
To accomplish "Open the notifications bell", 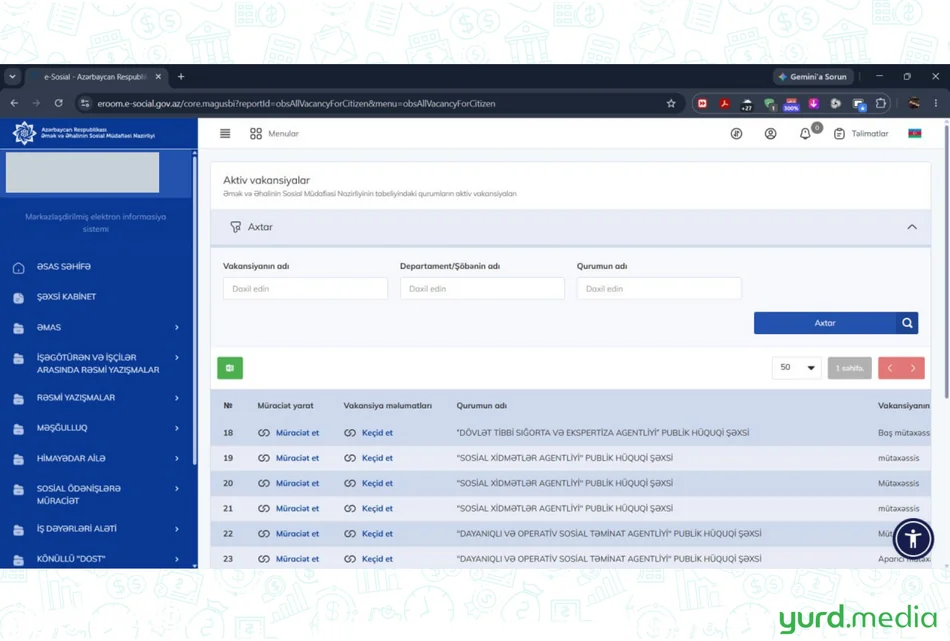I will [x=805, y=133].
